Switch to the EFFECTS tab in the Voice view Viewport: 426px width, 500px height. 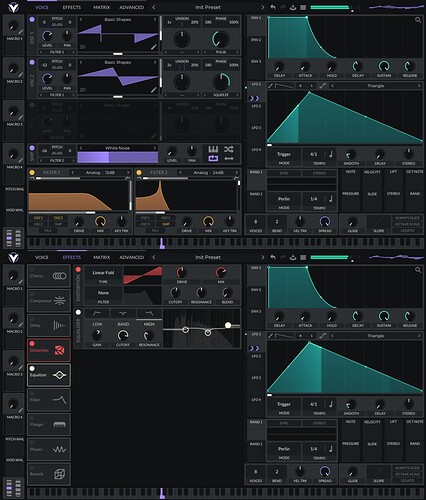tap(72, 7)
